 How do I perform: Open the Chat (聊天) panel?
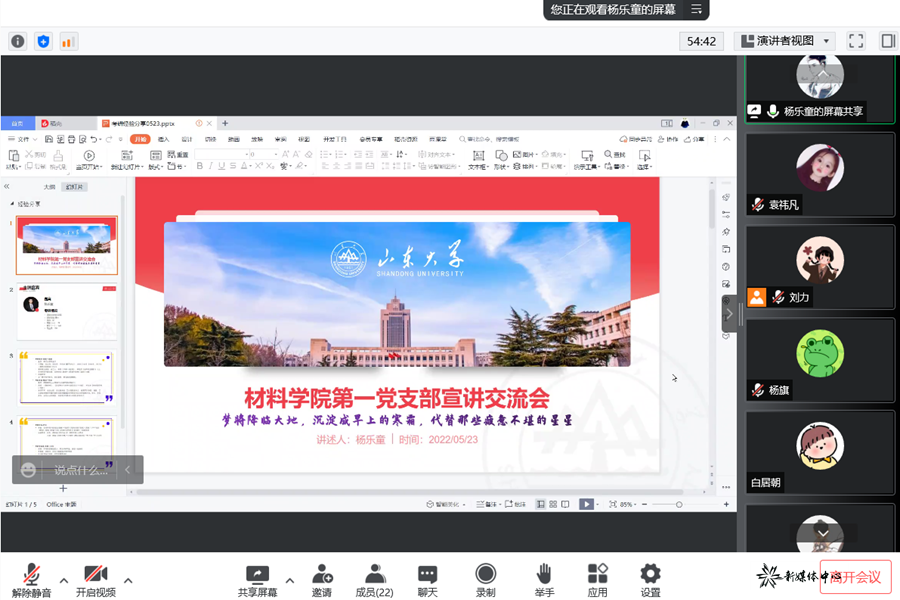428,579
